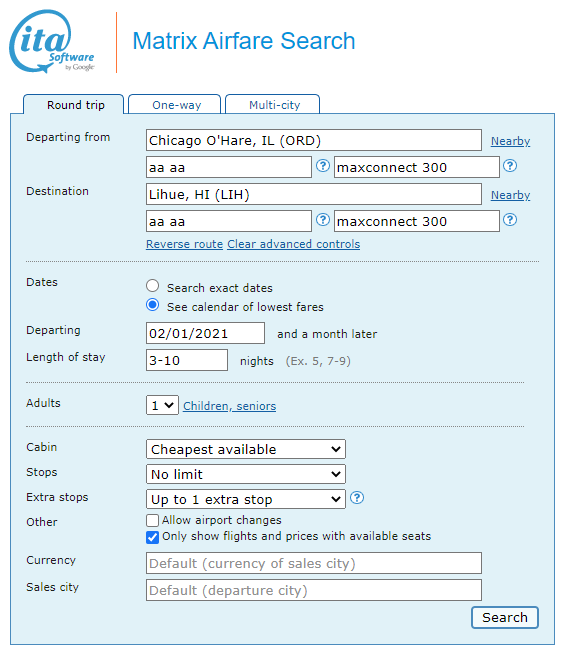Switch to the Multi-city tab
Screen dimensions: 567x662
273,105
